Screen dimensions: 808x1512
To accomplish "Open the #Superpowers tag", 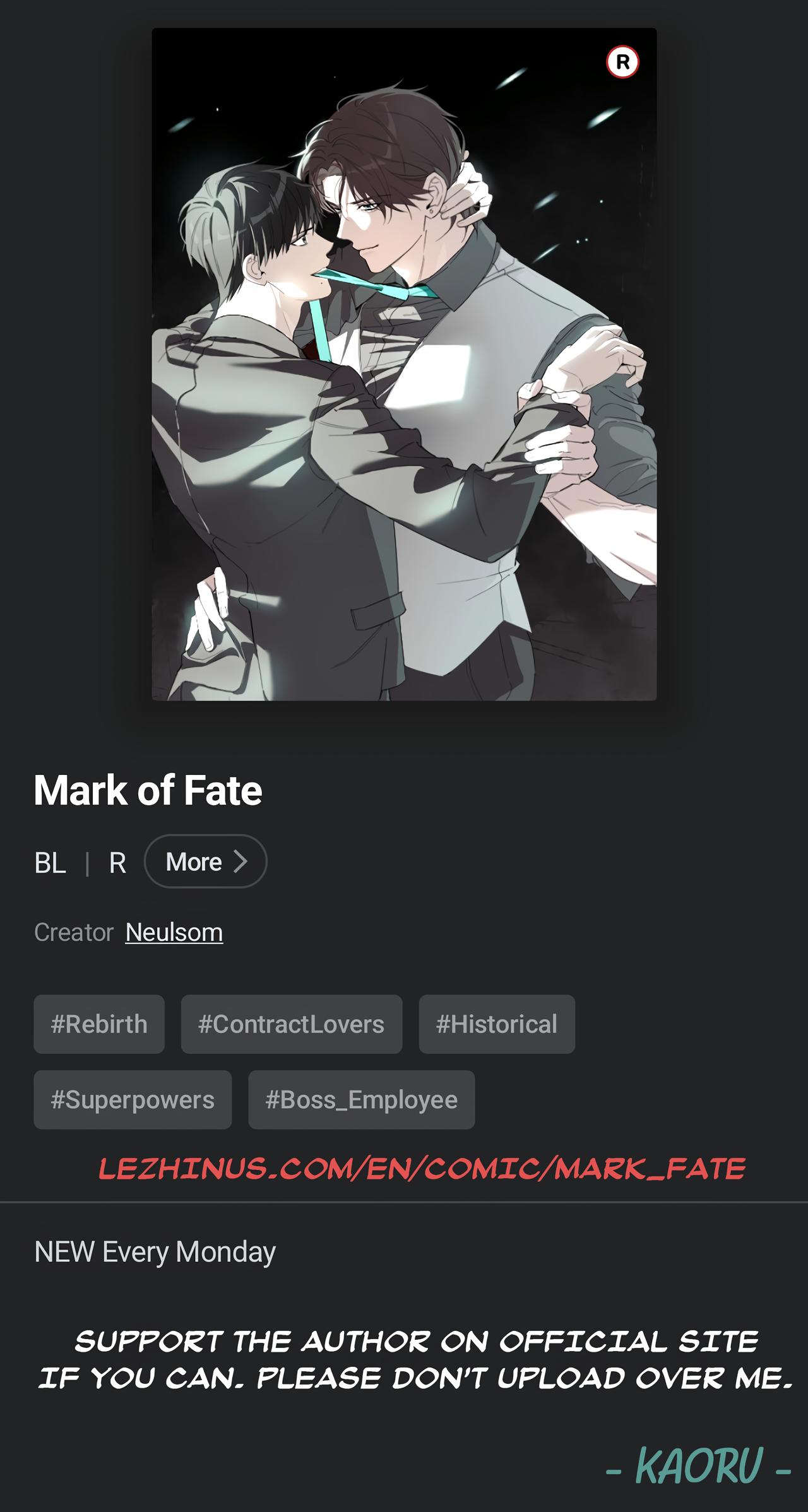I will pyautogui.click(x=133, y=1099).
